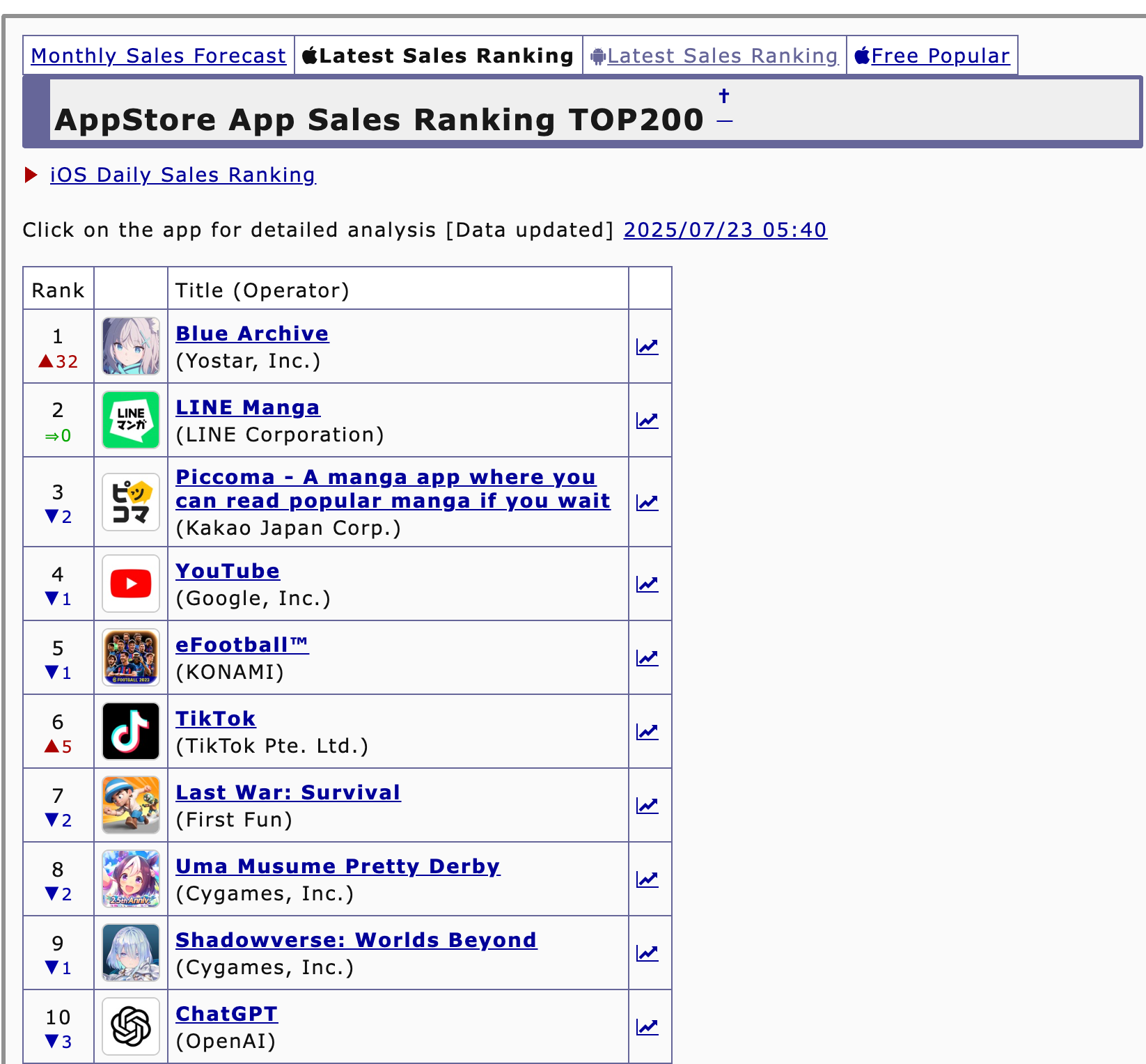Open the Blue Archive title link
The image size is (1146, 1064).
coord(252,334)
